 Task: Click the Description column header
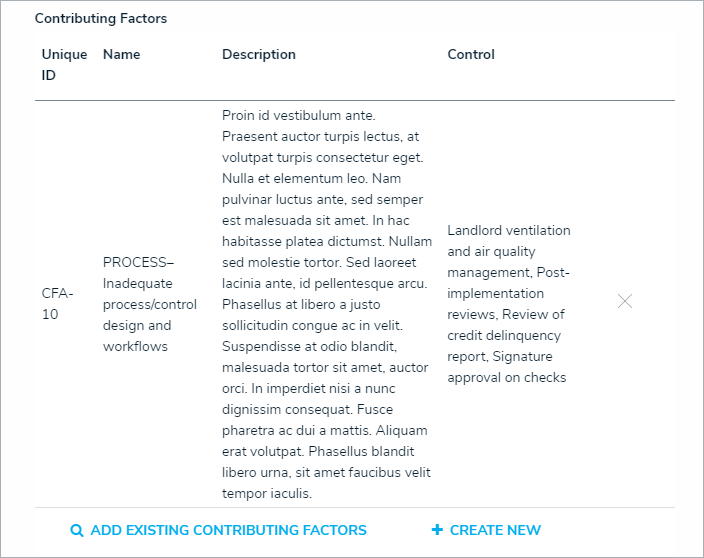[259, 55]
